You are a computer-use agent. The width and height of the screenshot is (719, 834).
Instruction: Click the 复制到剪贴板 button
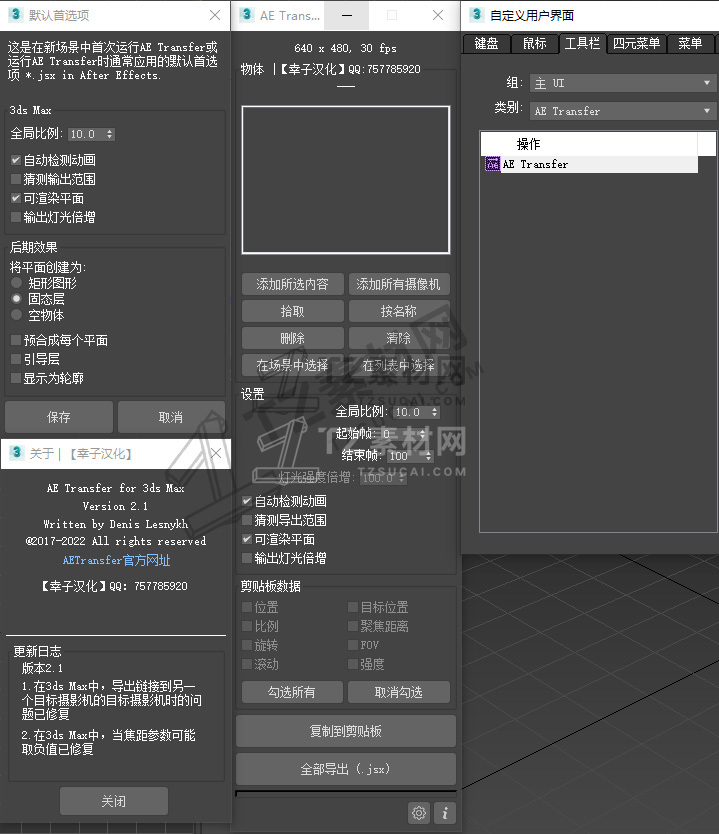346,731
